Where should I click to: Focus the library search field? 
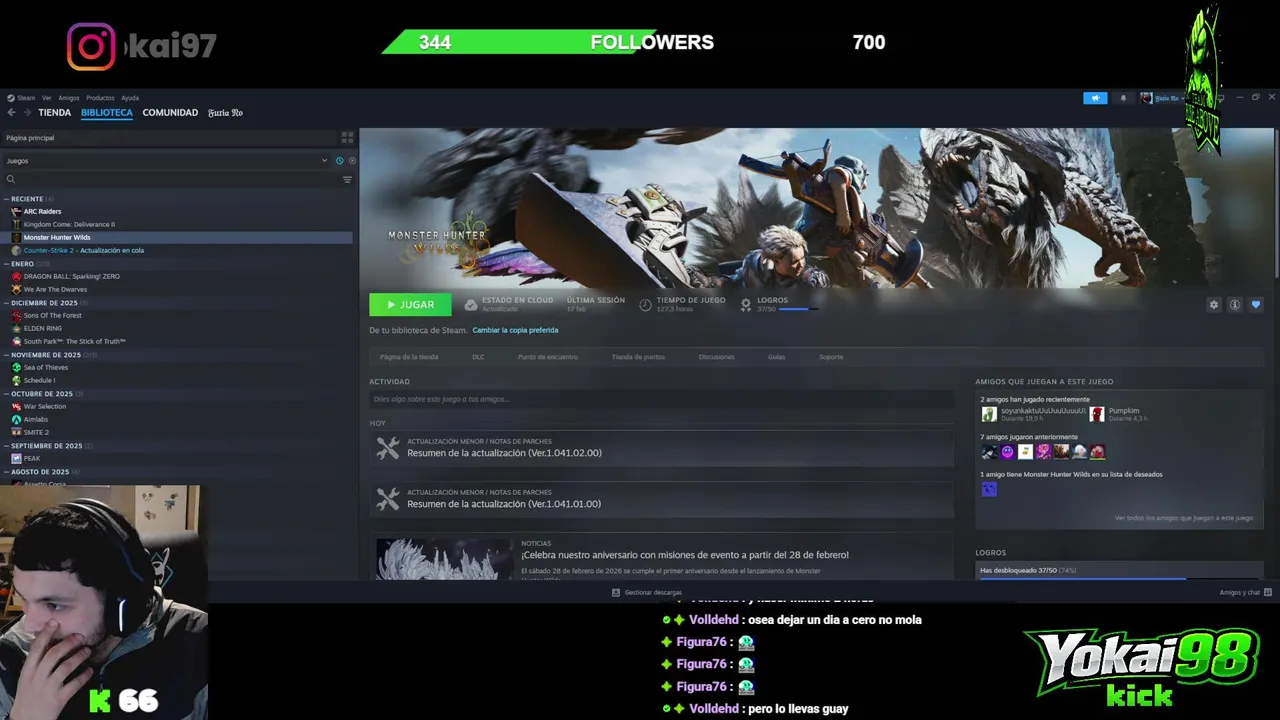pyautogui.click(x=172, y=180)
